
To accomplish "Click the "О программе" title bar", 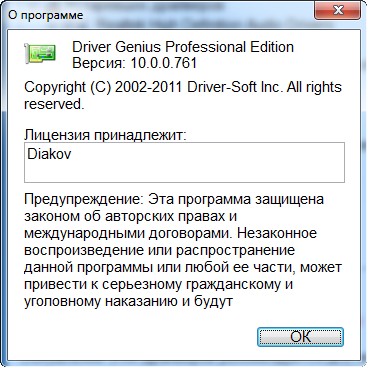I will point(46,15).
